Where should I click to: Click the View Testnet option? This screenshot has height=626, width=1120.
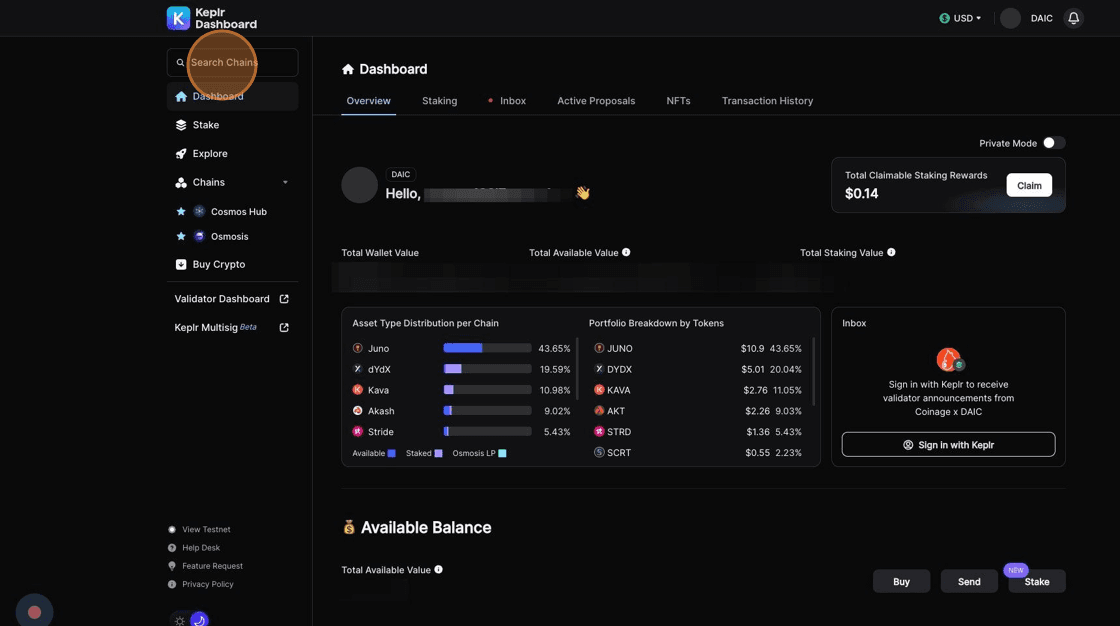[205, 530]
